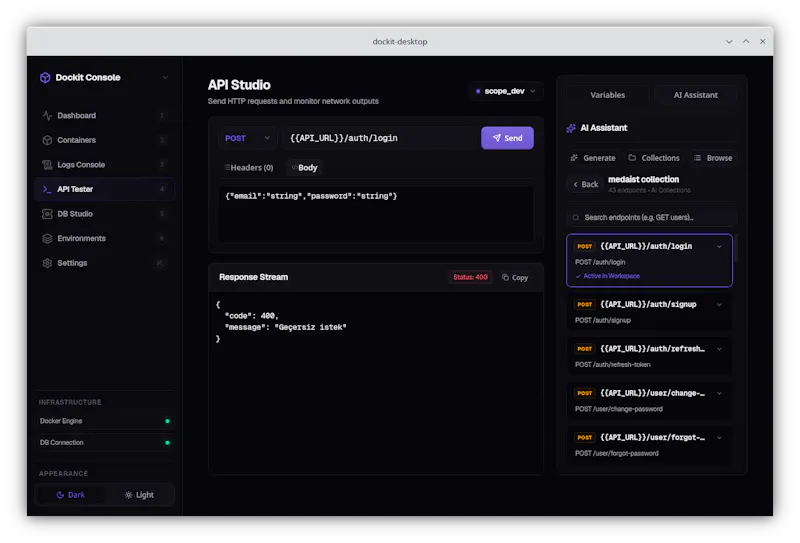Open the Environments menu item

point(105,238)
